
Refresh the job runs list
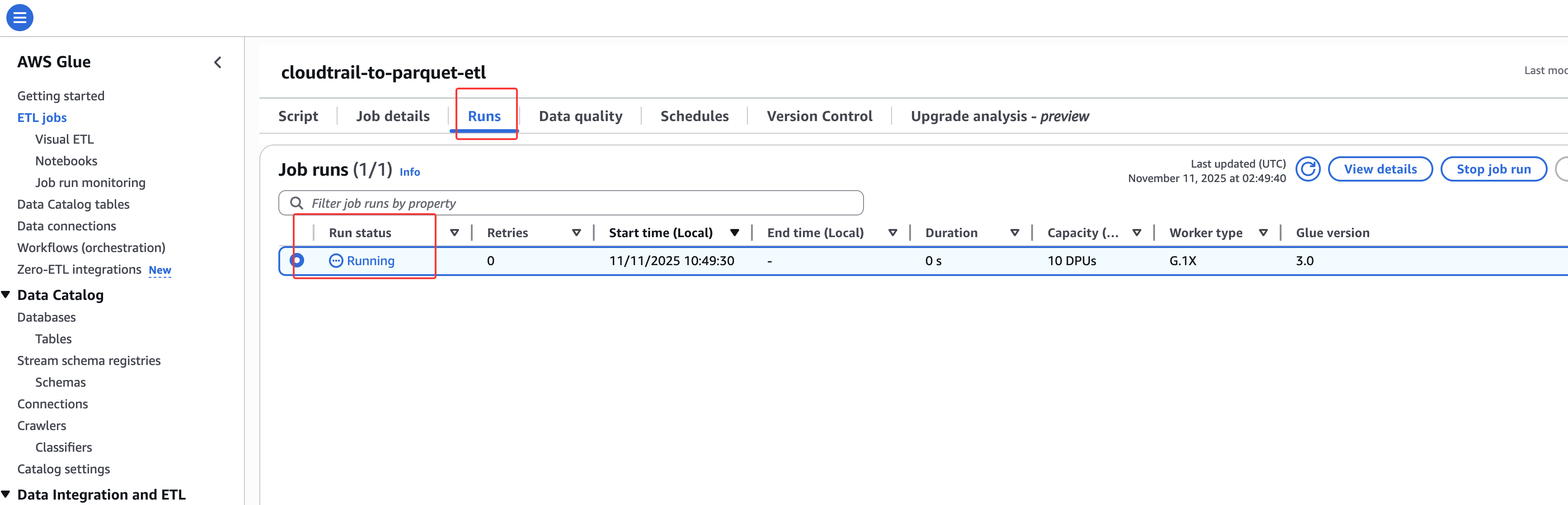[x=1307, y=169]
